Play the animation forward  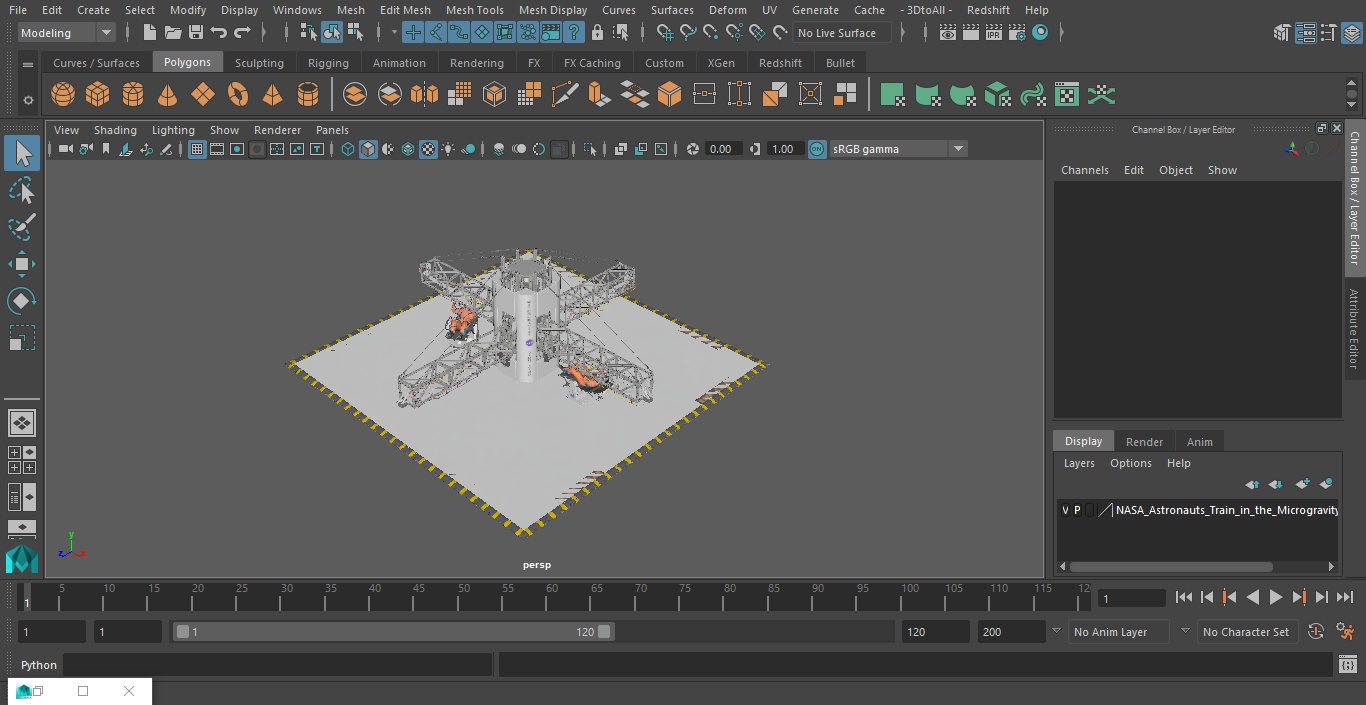pos(1276,597)
